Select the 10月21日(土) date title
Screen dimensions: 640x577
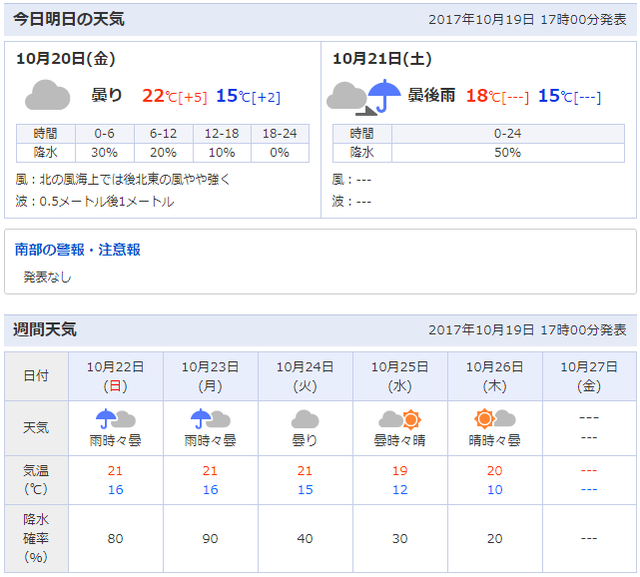coord(382,59)
